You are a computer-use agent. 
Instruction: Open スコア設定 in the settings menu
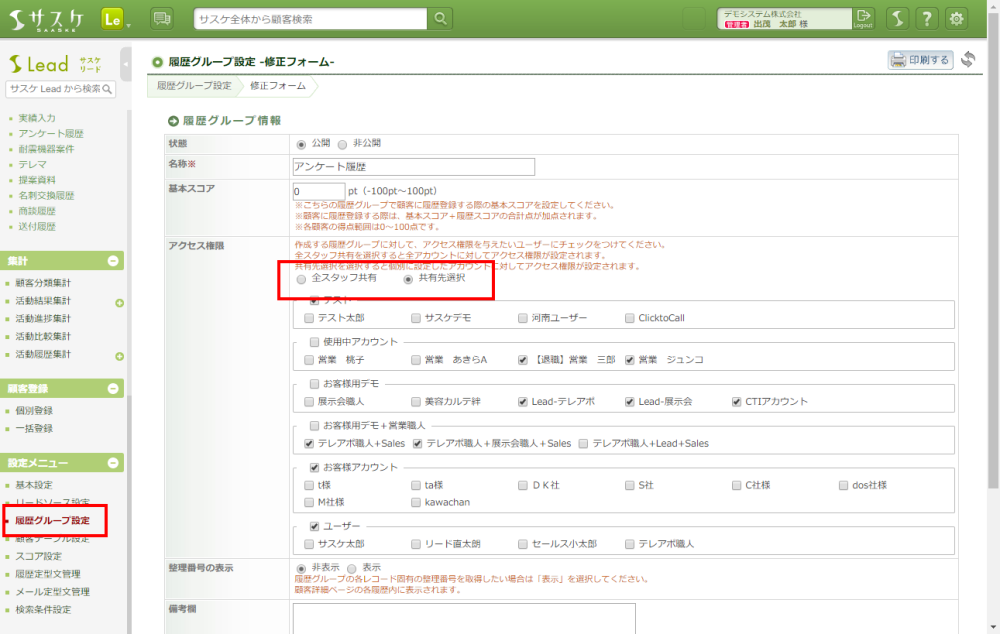point(39,556)
